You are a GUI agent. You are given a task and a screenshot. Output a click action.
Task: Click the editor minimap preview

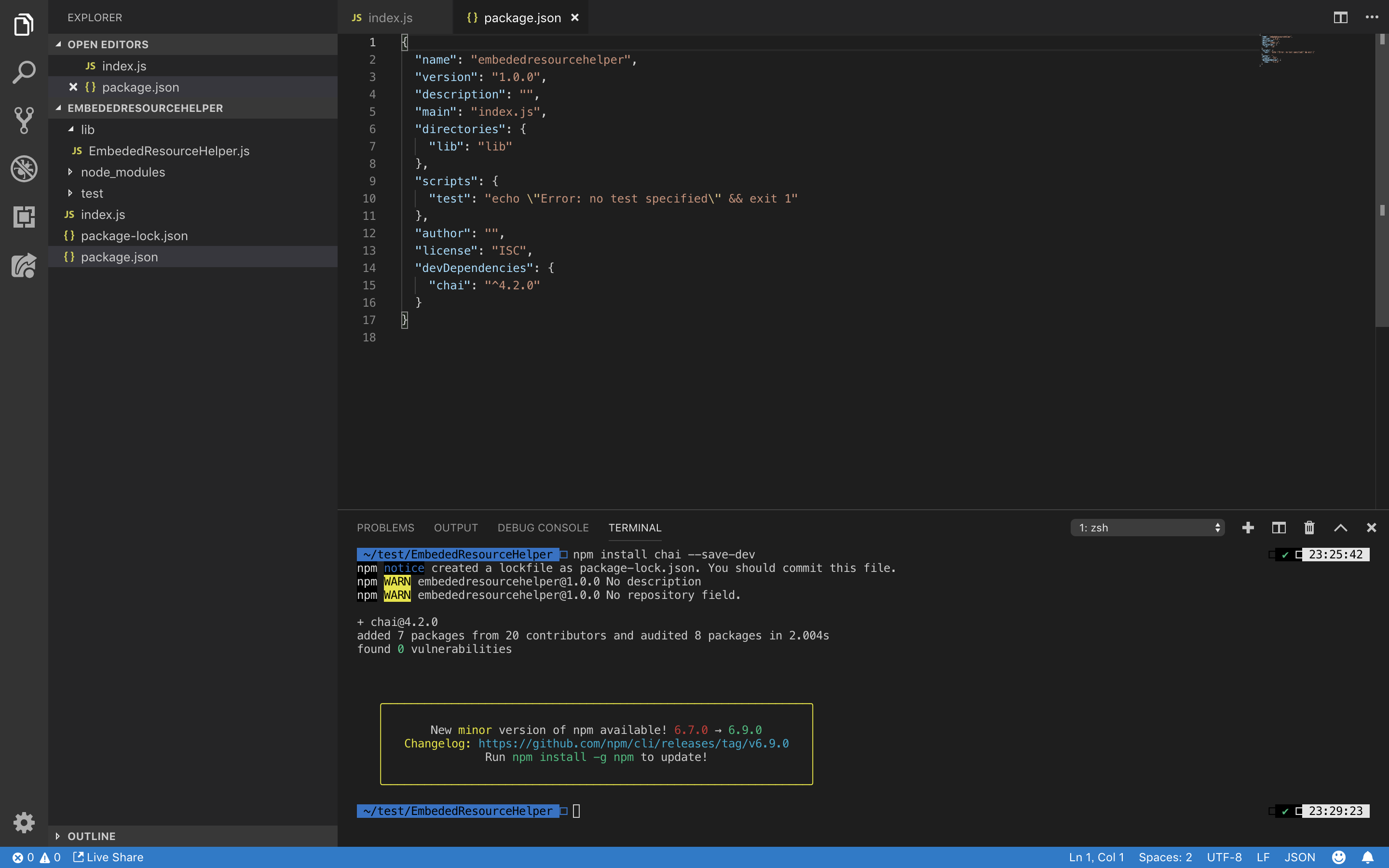1286,51
